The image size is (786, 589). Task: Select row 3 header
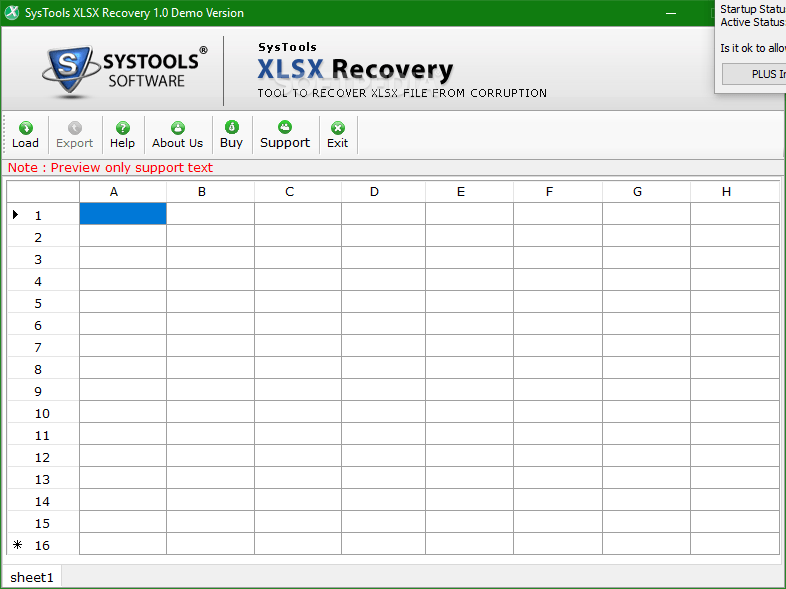tap(43, 258)
